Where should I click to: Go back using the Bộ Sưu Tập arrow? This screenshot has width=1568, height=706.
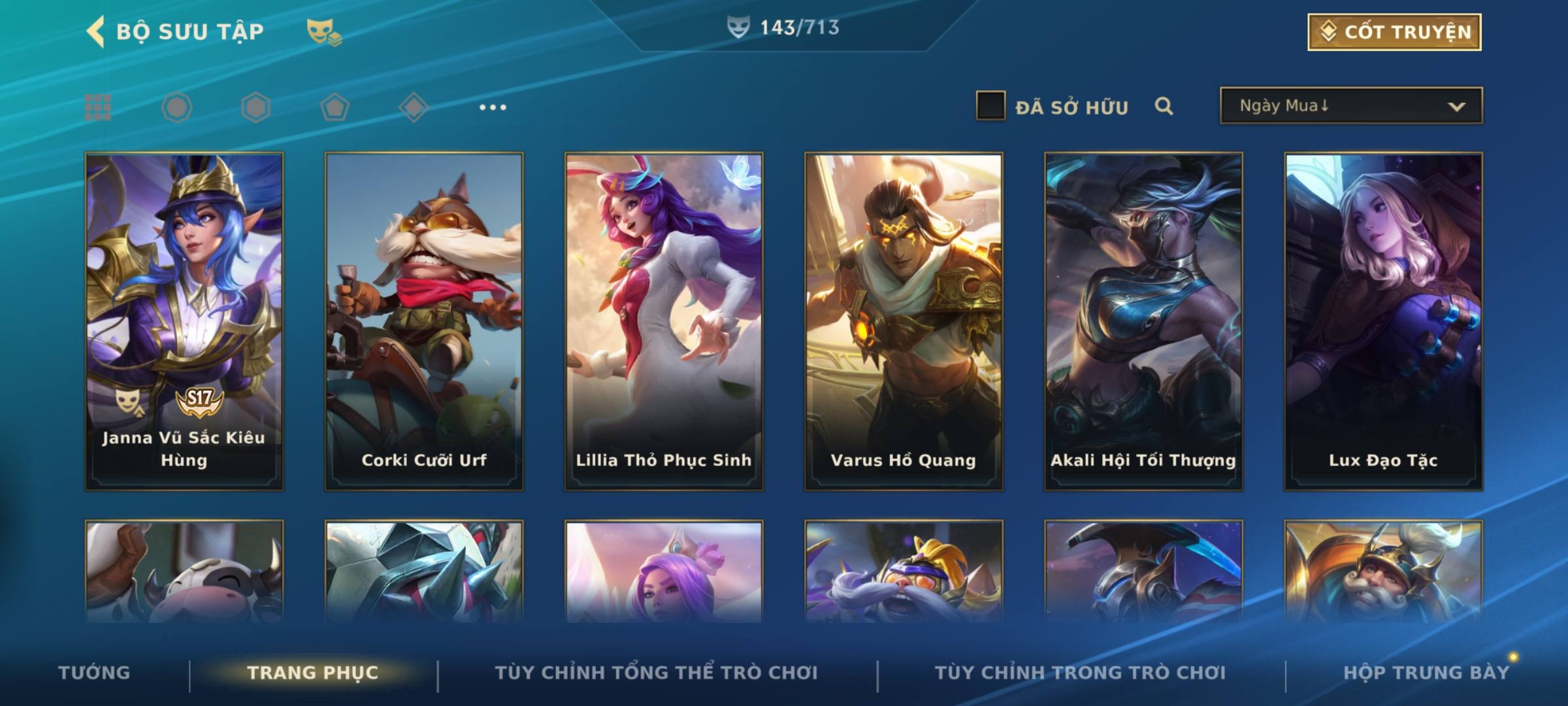(95, 32)
